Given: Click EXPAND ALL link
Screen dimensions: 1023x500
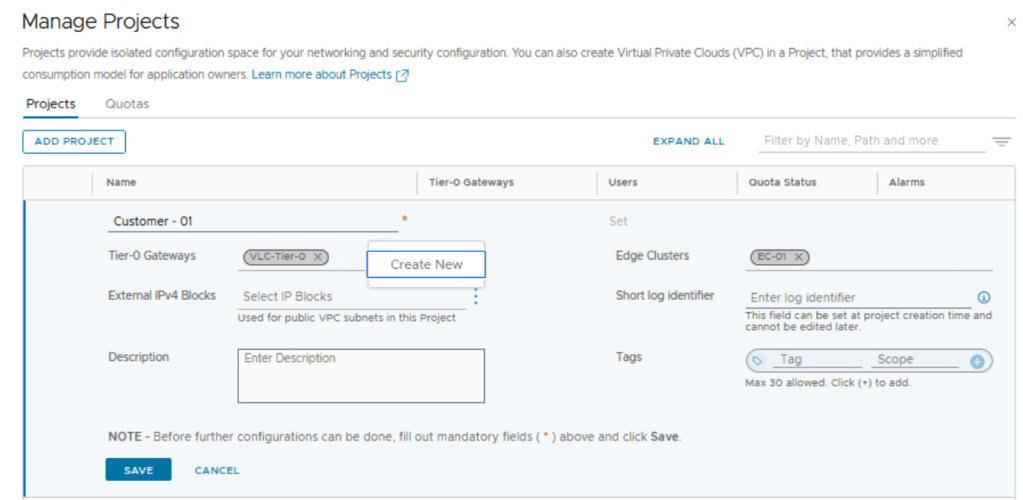Looking at the screenshot, I should tap(688, 142).
